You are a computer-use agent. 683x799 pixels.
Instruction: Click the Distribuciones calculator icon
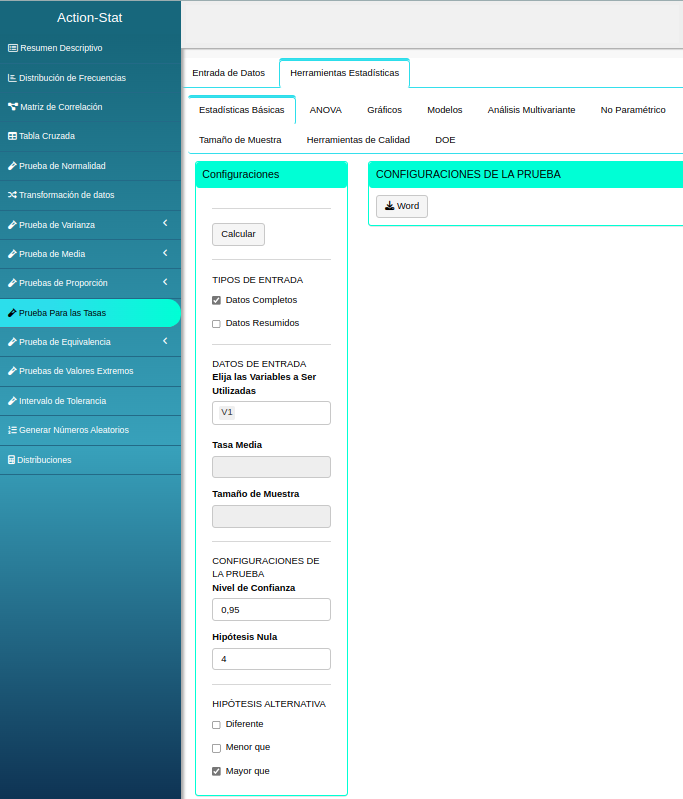12,460
